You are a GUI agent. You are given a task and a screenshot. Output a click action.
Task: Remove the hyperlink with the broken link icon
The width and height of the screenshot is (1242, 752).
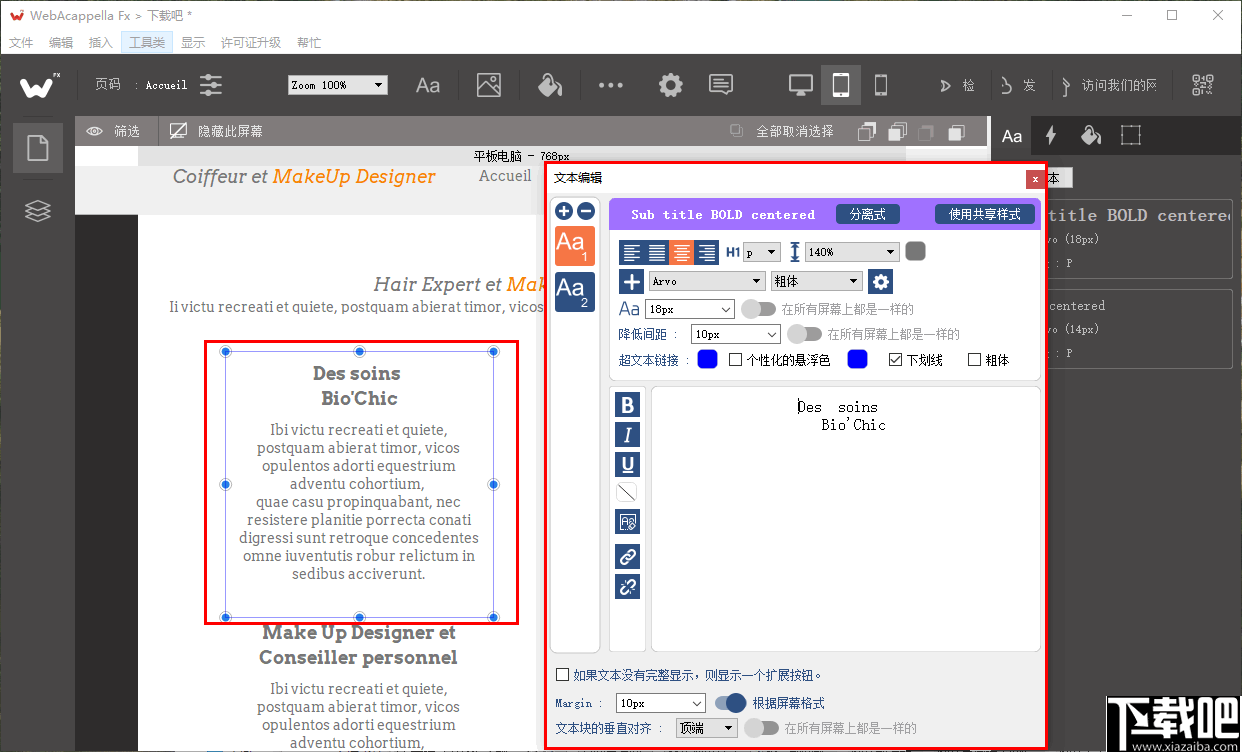point(627,587)
